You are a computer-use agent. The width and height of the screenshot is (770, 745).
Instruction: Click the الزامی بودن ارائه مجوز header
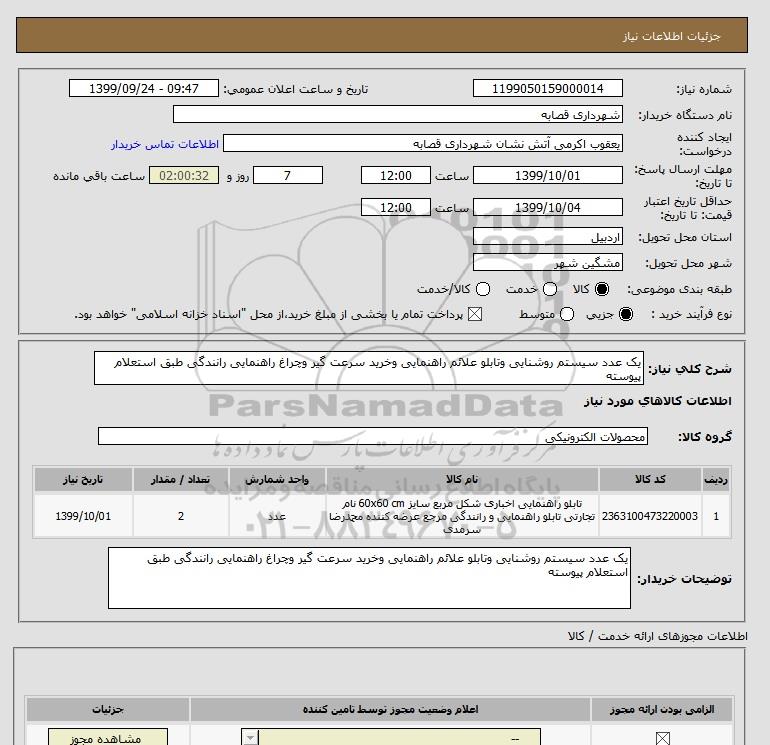coord(662,709)
